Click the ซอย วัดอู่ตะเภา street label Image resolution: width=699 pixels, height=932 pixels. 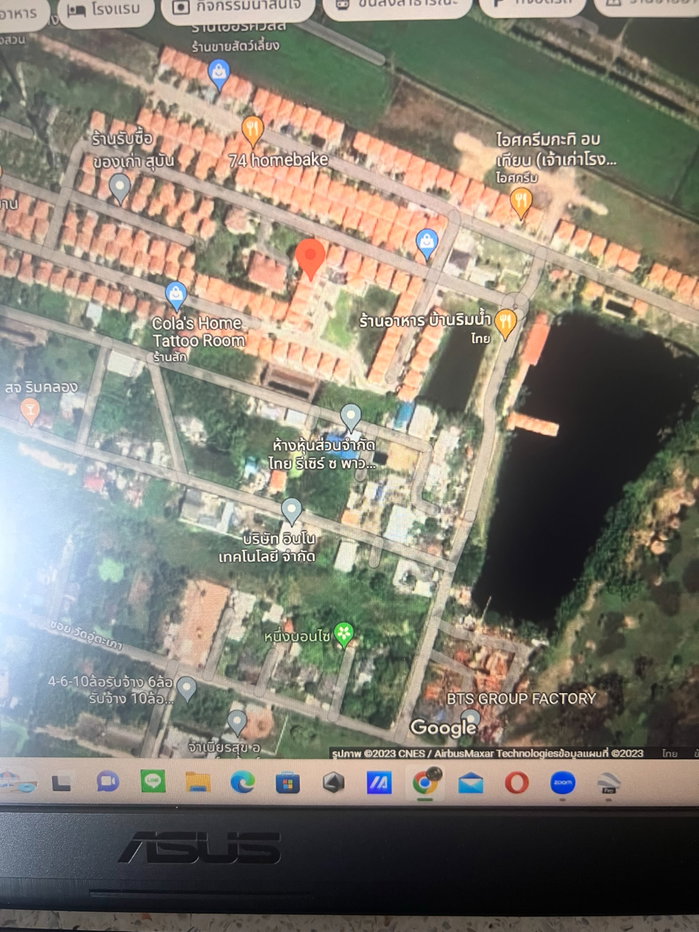(86, 637)
